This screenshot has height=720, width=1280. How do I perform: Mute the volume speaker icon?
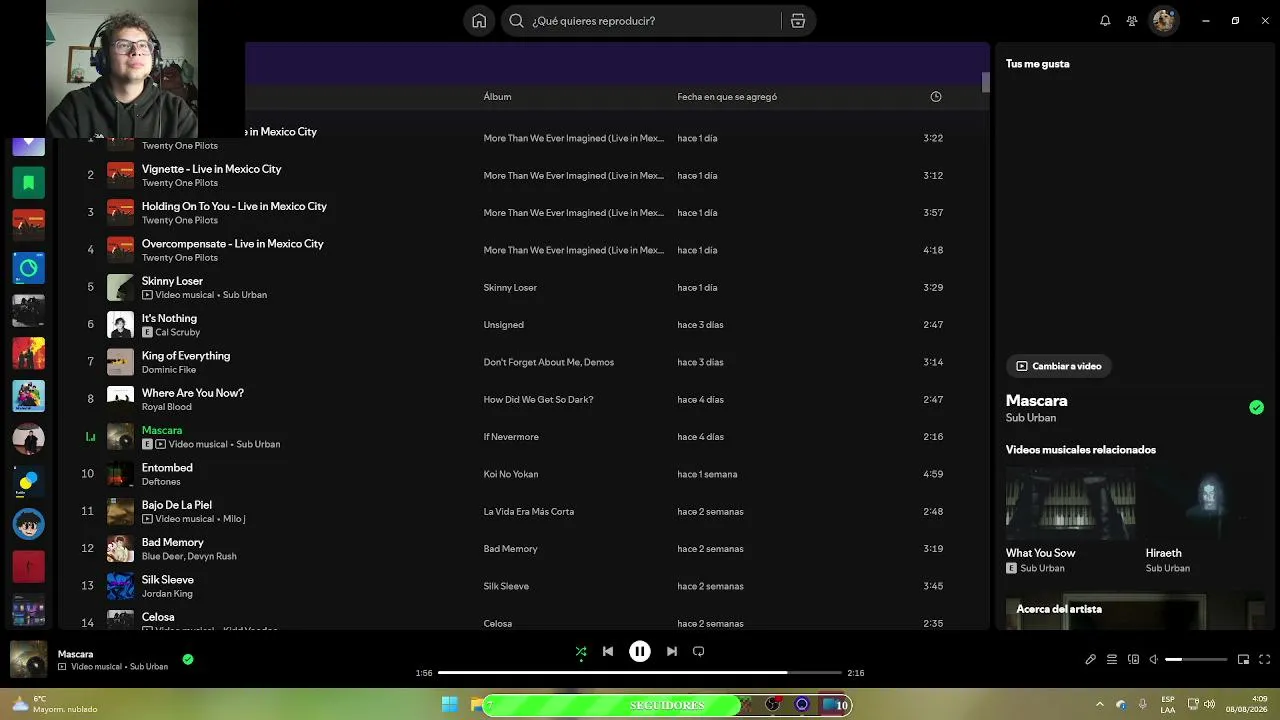point(1153,660)
